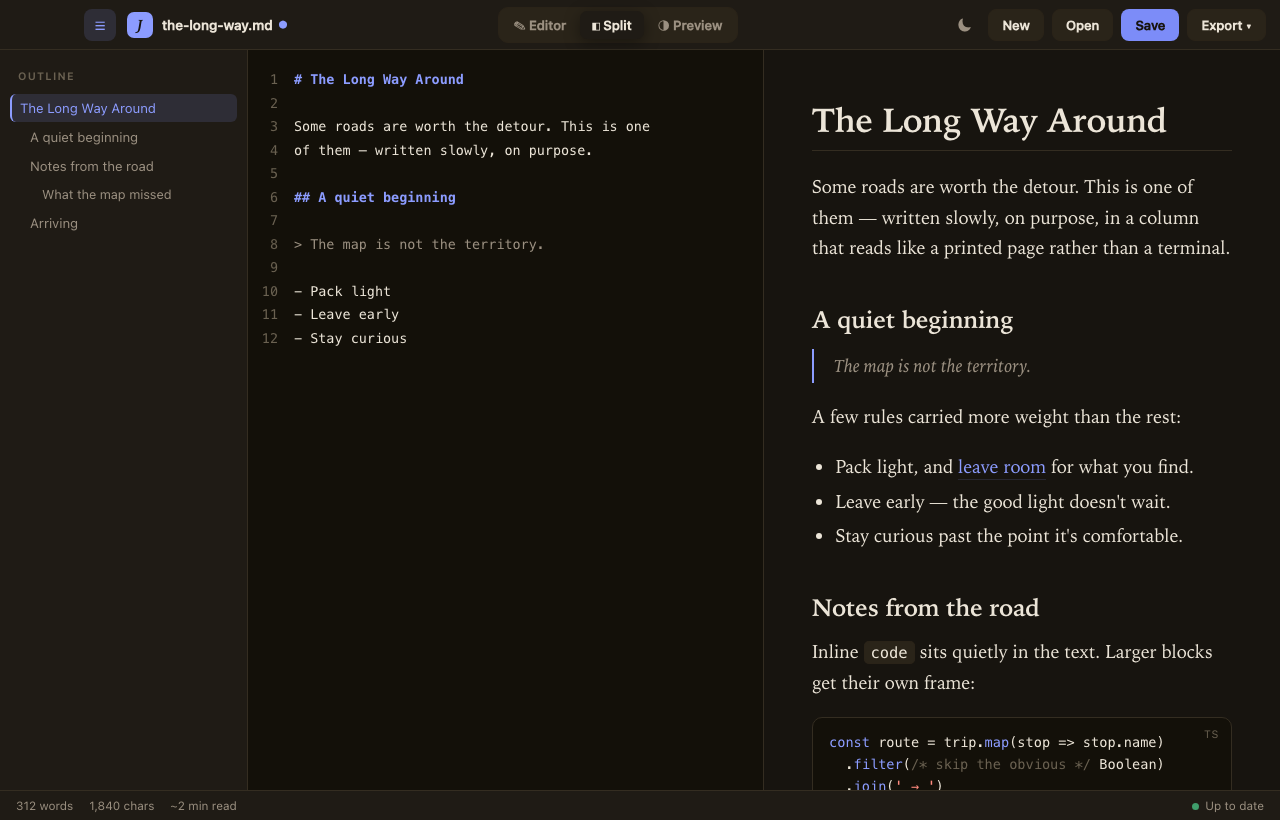Jump to 'A quiet beginning' in outline

coord(84,137)
